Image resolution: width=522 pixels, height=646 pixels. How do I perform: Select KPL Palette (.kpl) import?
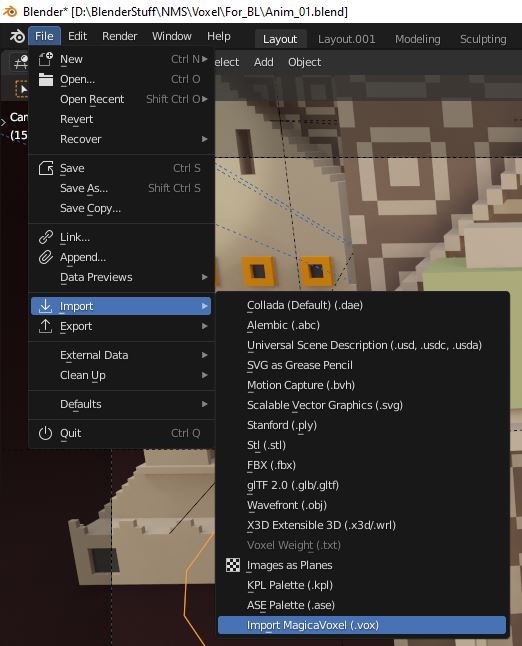[x=362, y=585]
